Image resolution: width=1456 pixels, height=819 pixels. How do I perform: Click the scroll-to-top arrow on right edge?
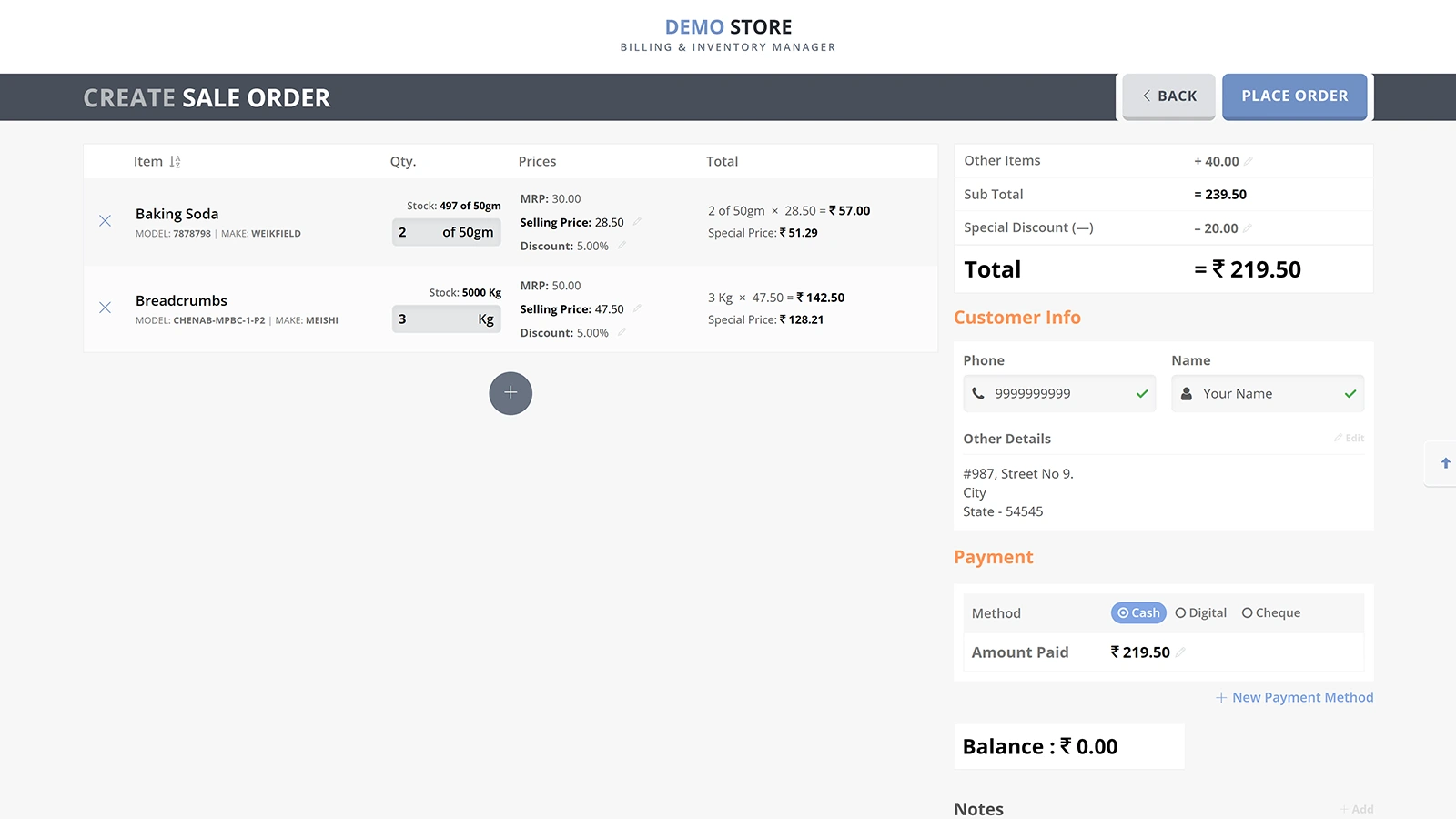1445,463
